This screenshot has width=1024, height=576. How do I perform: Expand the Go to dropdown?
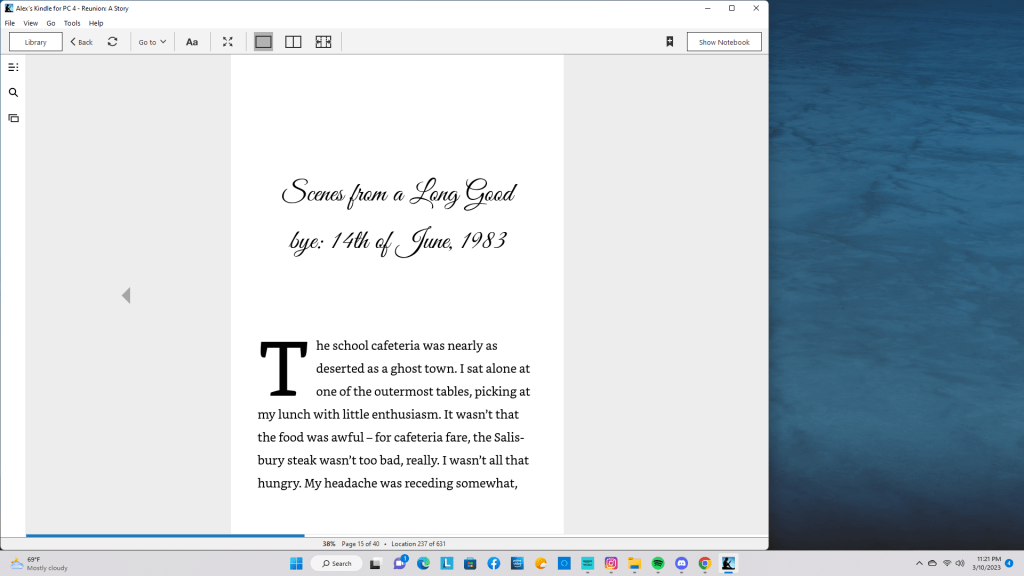point(152,42)
